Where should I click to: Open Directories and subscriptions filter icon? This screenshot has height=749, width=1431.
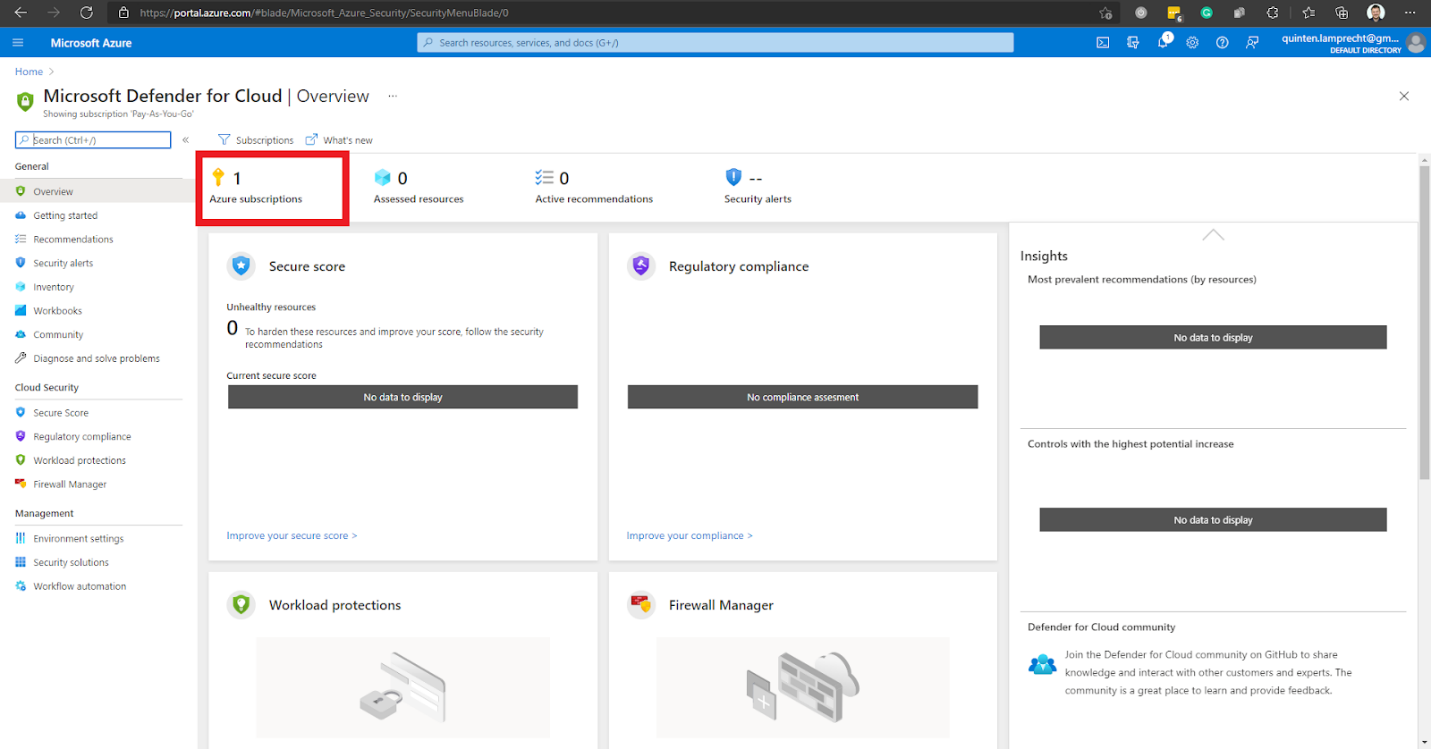[x=1132, y=43]
